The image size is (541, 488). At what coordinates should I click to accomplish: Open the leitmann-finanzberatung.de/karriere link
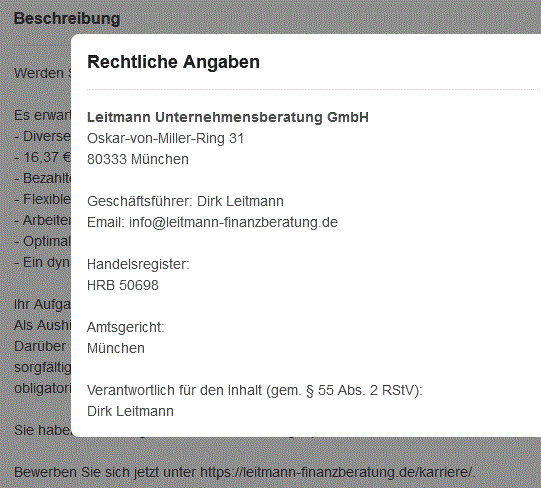tap(335, 472)
